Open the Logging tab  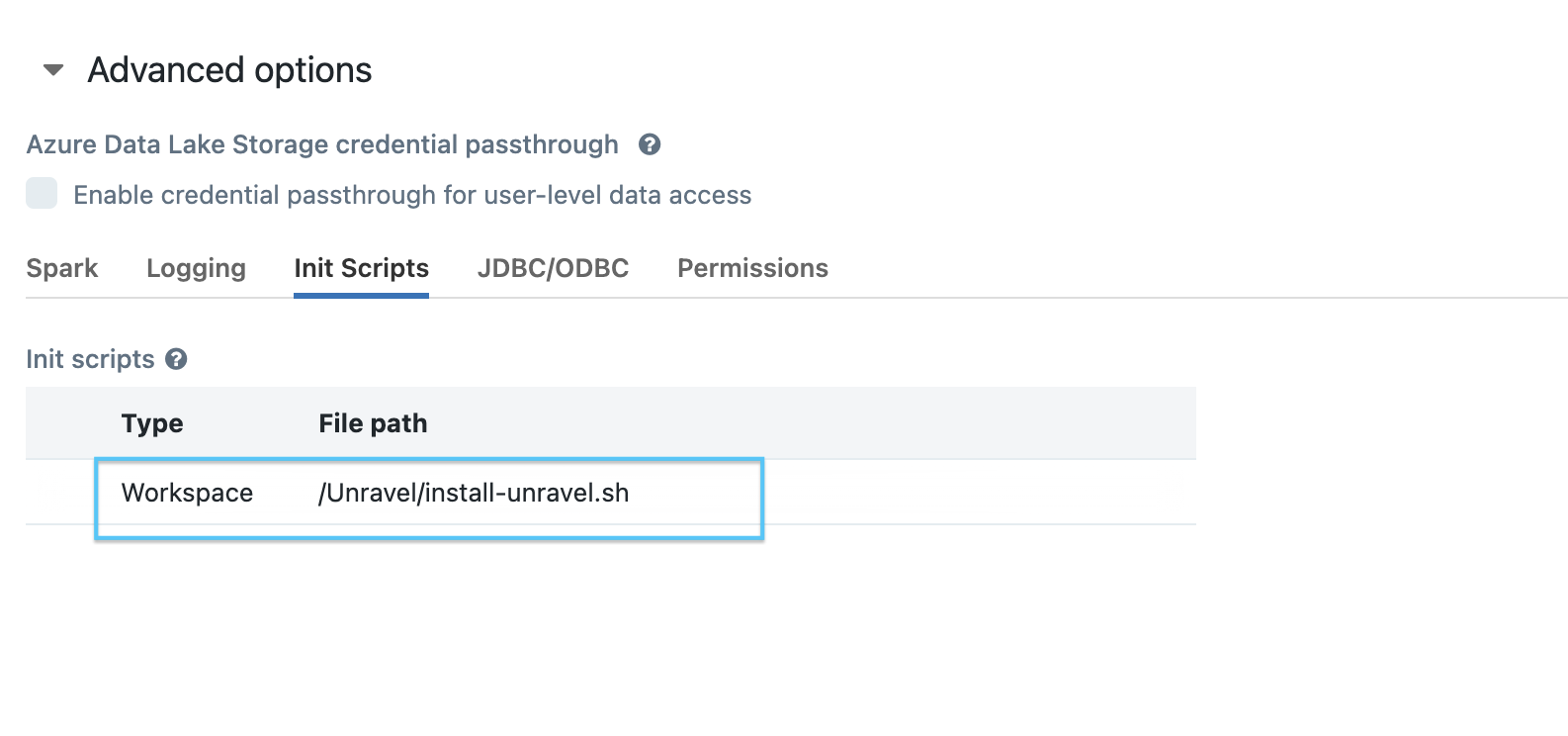pos(196,268)
